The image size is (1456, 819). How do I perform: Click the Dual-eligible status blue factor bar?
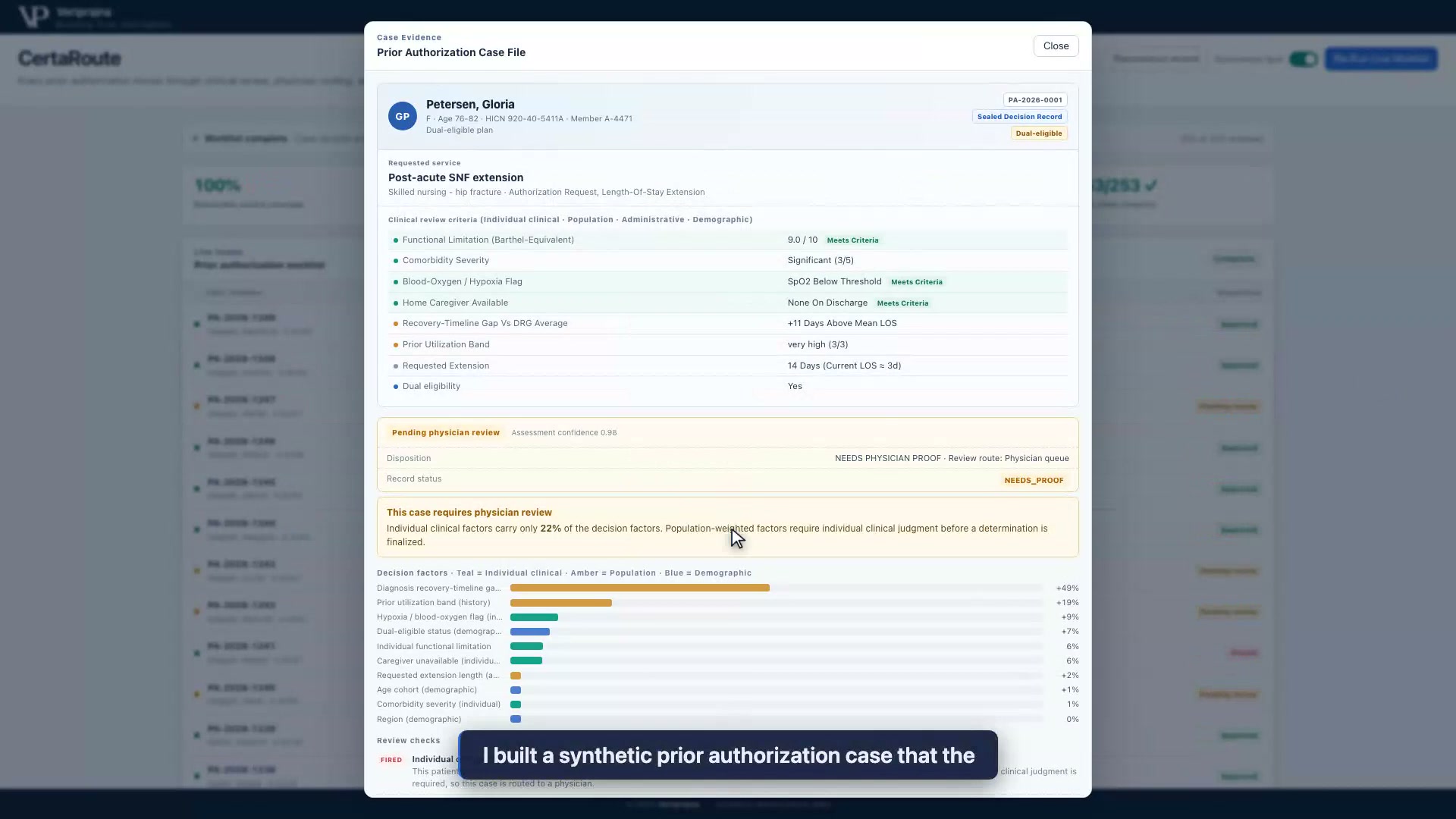pos(530,632)
